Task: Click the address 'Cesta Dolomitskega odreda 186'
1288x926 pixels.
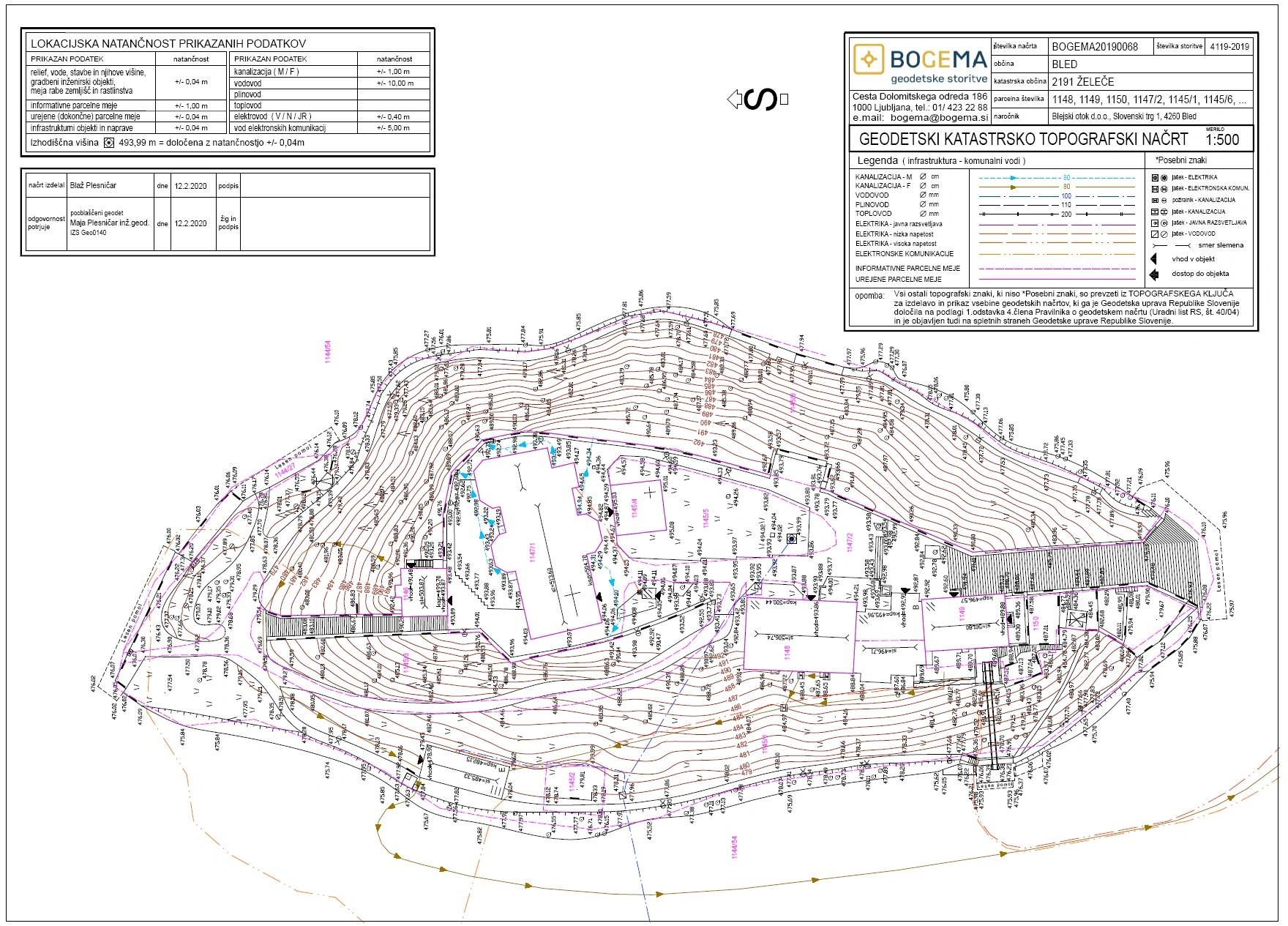Action: [x=920, y=97]
